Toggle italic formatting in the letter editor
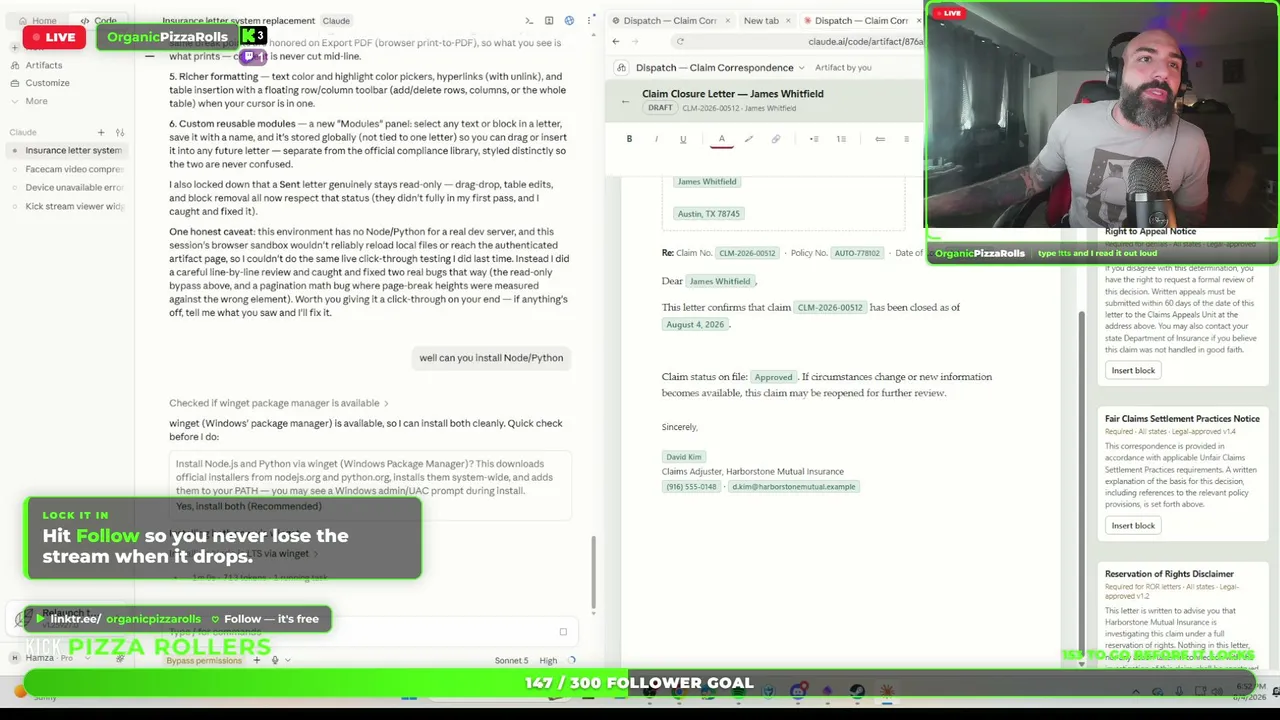The height and width of the screenshot is (720, 1280). pyautogui.click(x=656, y=139)
